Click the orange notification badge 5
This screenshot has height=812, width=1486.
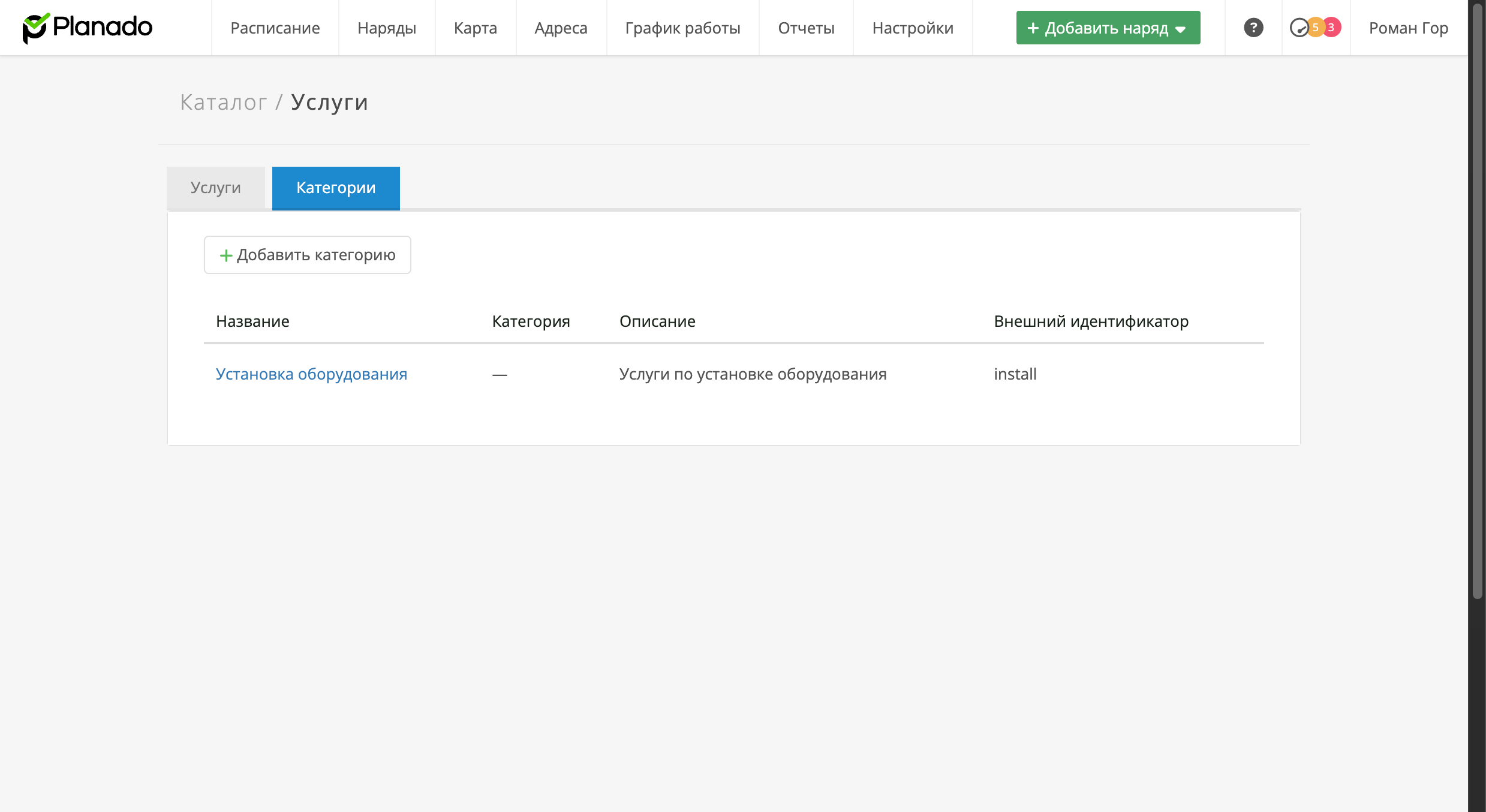pyautogui.click(x=1315, y=28)
